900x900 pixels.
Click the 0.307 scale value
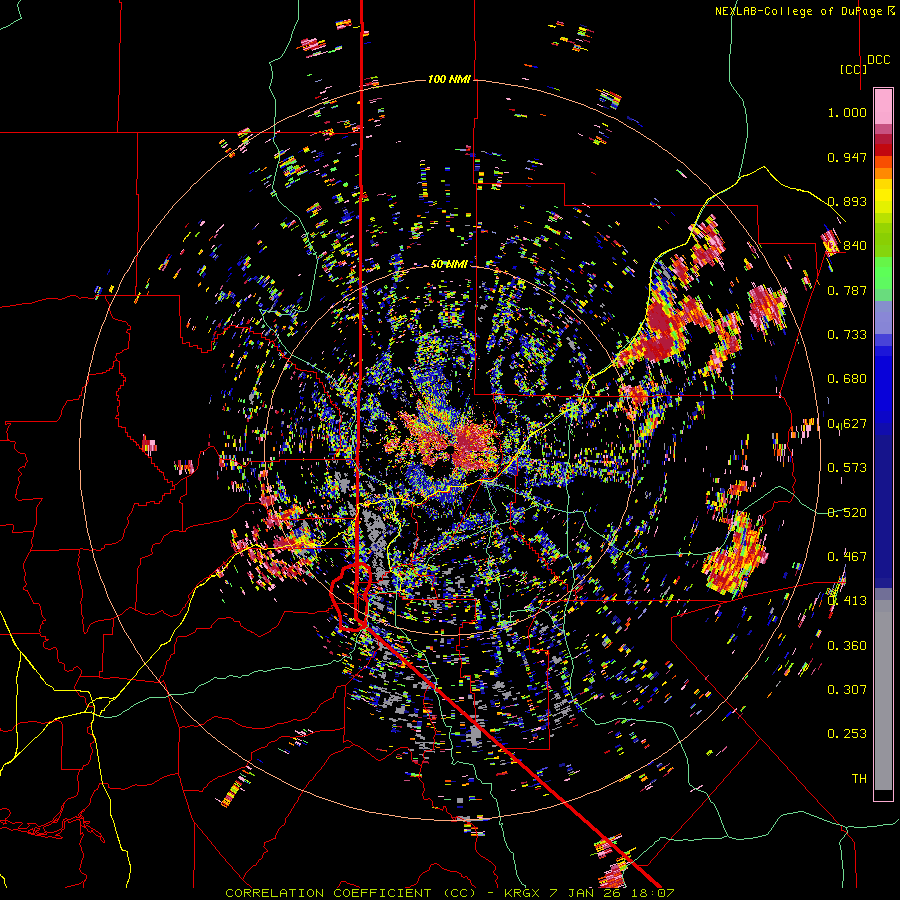847,690
